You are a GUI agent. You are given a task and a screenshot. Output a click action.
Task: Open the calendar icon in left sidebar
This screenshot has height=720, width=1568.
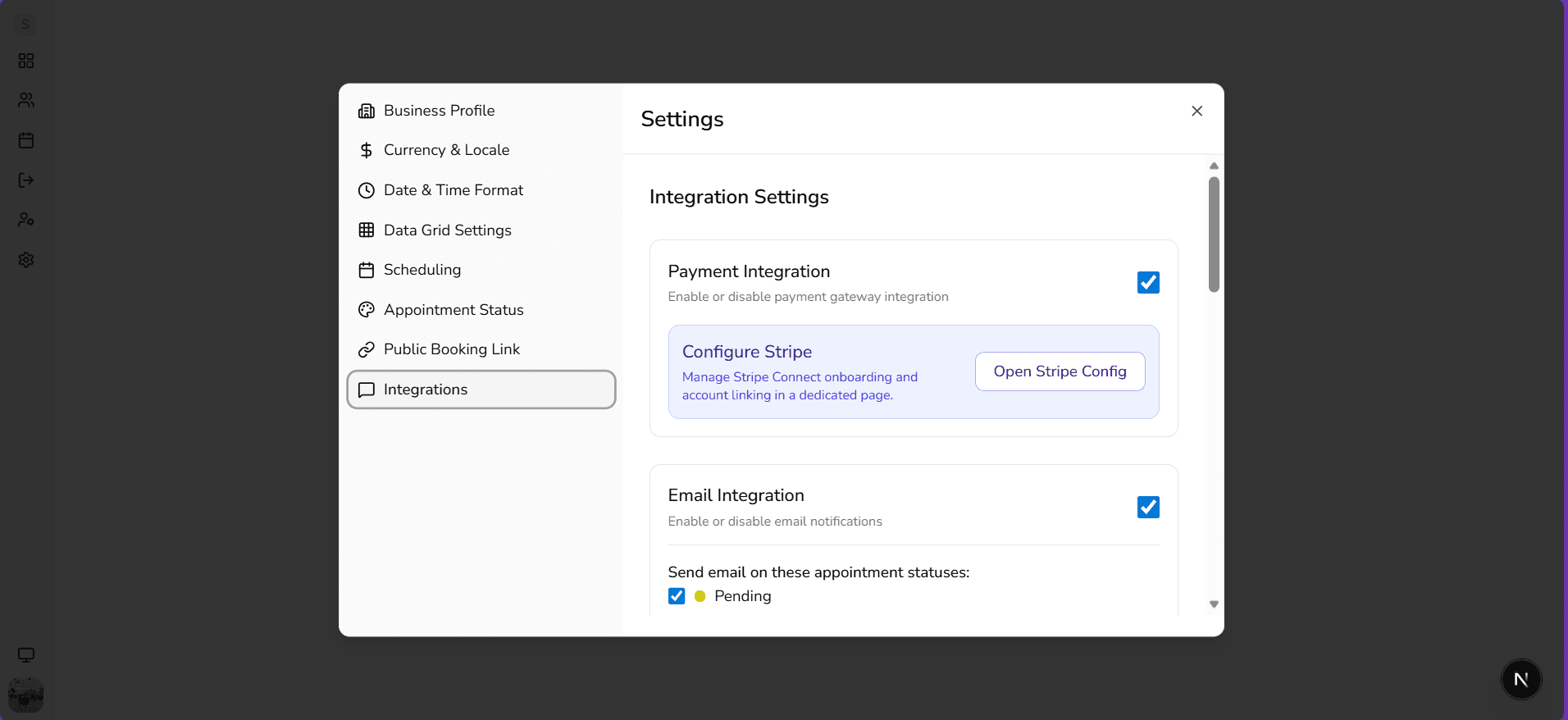[x=26, y=140]
